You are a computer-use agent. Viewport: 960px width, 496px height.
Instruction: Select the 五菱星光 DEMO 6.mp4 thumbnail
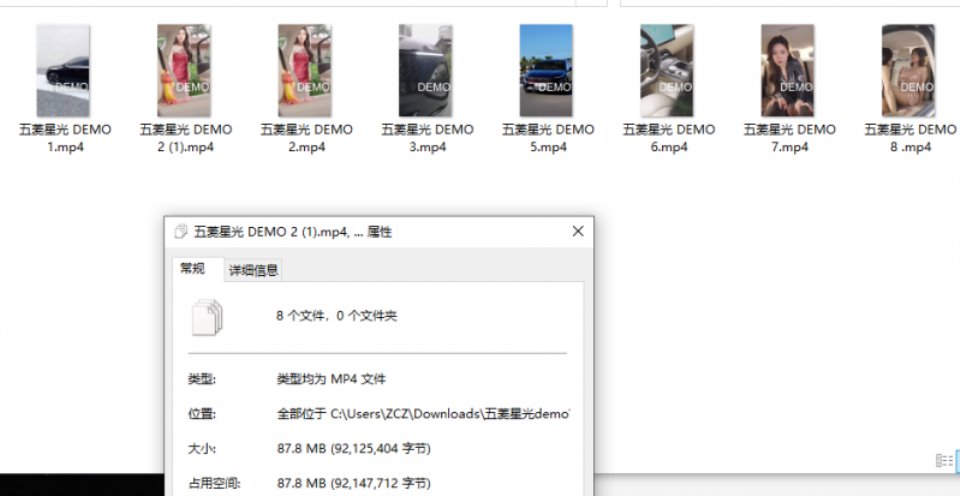(667, 70)
